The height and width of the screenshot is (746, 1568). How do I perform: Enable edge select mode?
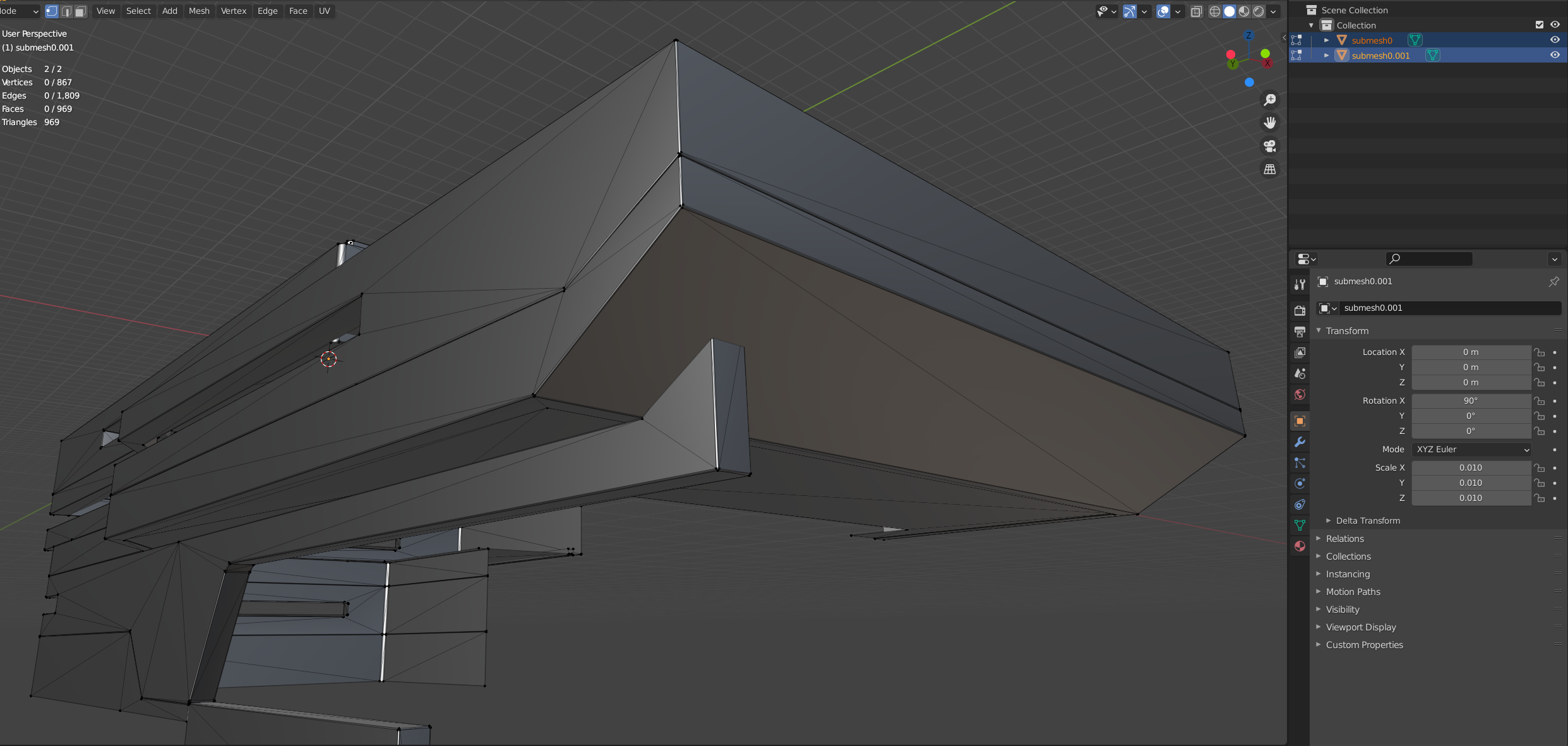66,11
